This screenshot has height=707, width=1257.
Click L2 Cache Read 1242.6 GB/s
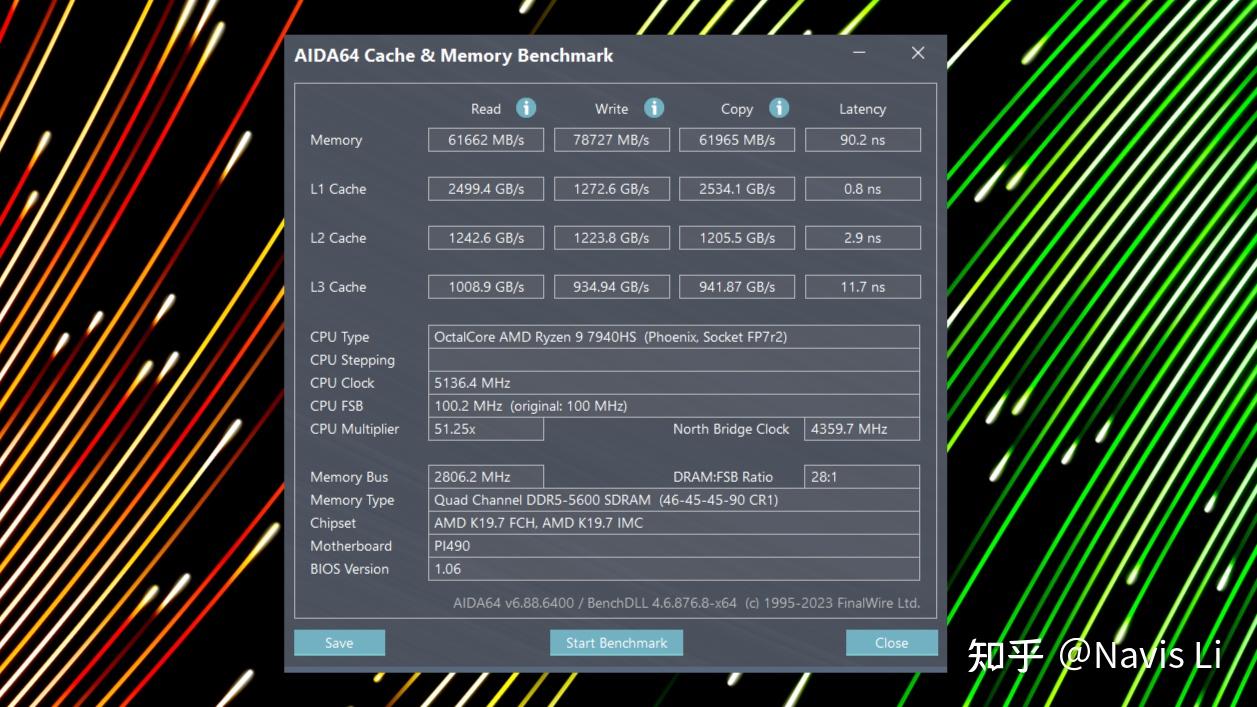(x=486, y=238)
